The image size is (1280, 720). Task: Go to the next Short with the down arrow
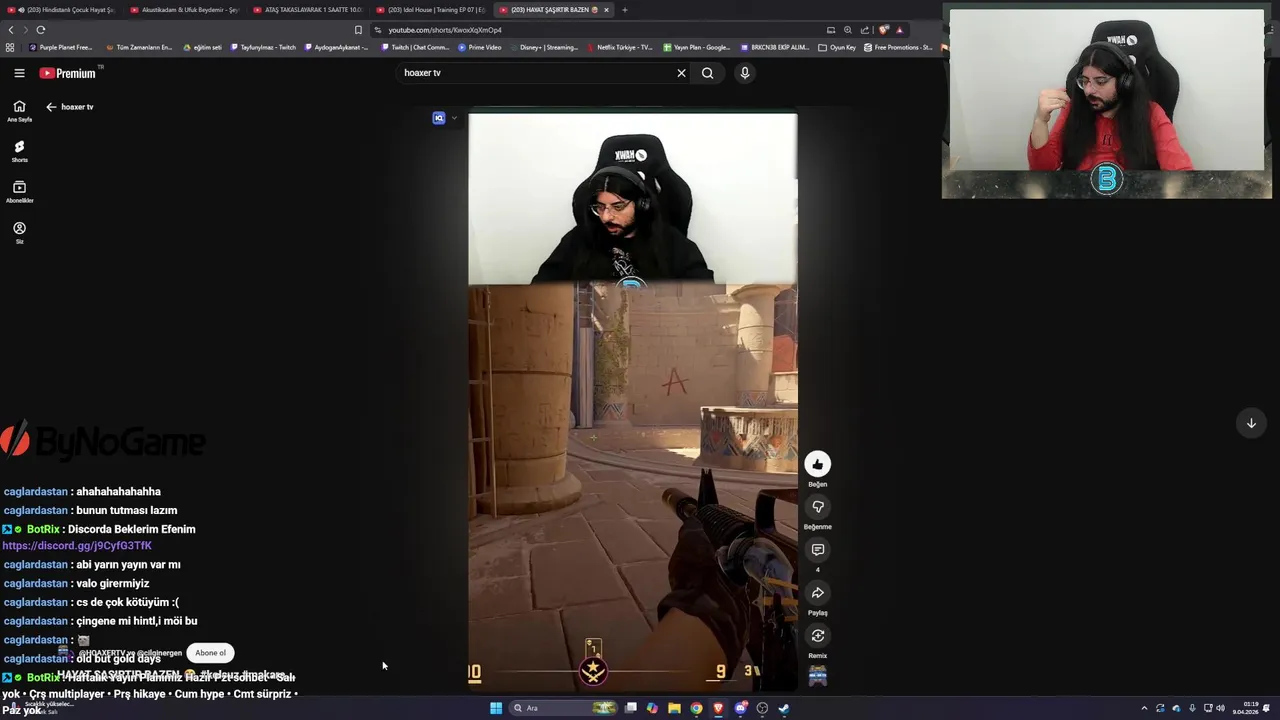tap(1250, 423)
